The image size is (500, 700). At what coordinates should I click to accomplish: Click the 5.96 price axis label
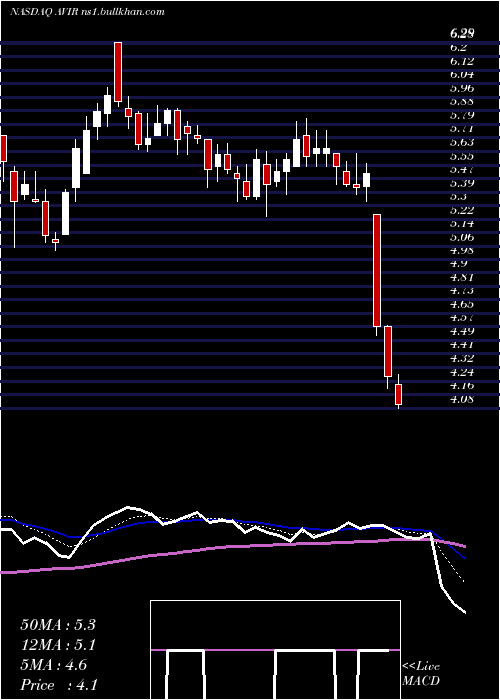point(462,88)
